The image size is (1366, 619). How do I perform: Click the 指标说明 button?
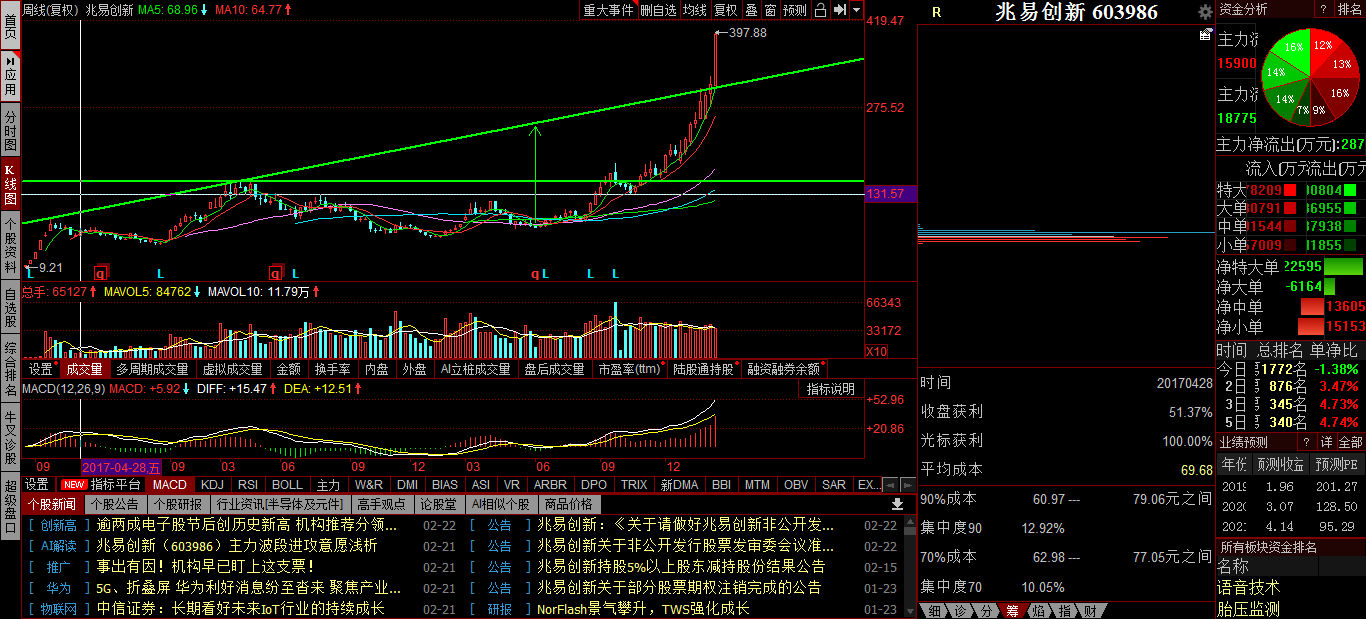pos(831,389)
